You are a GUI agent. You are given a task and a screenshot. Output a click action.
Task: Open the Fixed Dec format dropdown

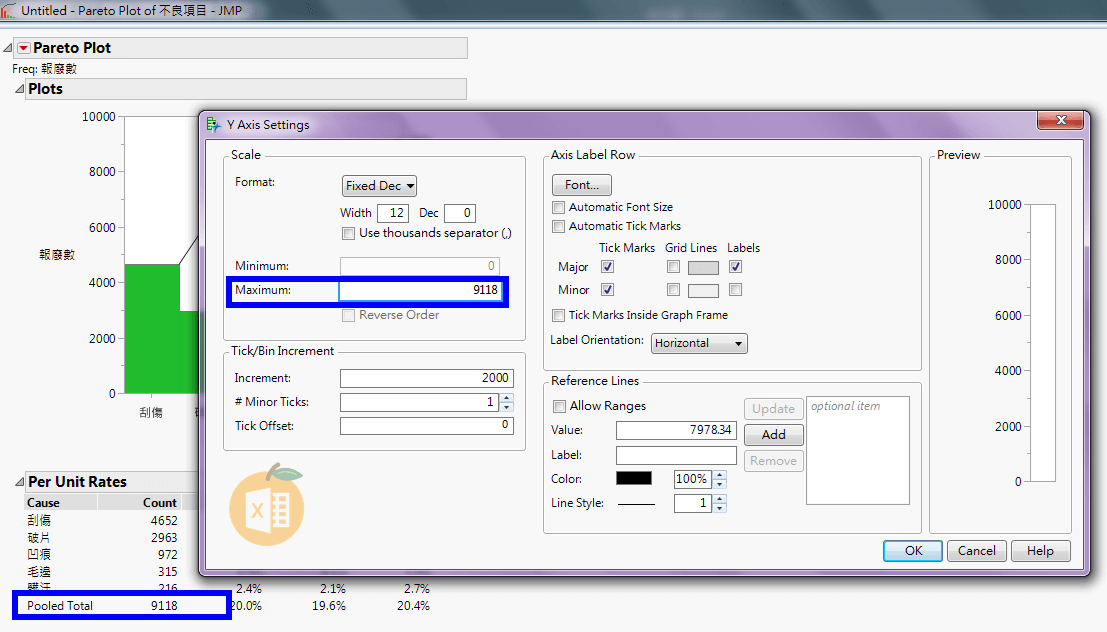click(379, 186)
